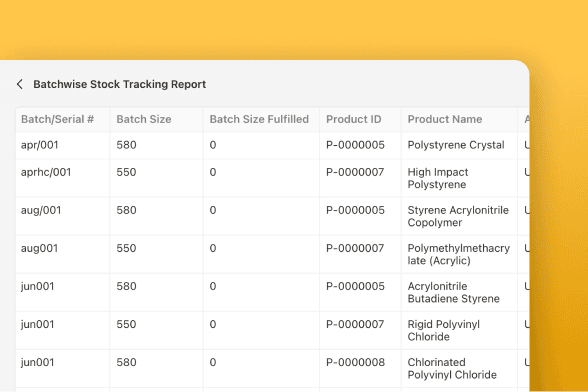
Task: Click batch size 550 in aprhc/001 row
Action: click(126, 172)
